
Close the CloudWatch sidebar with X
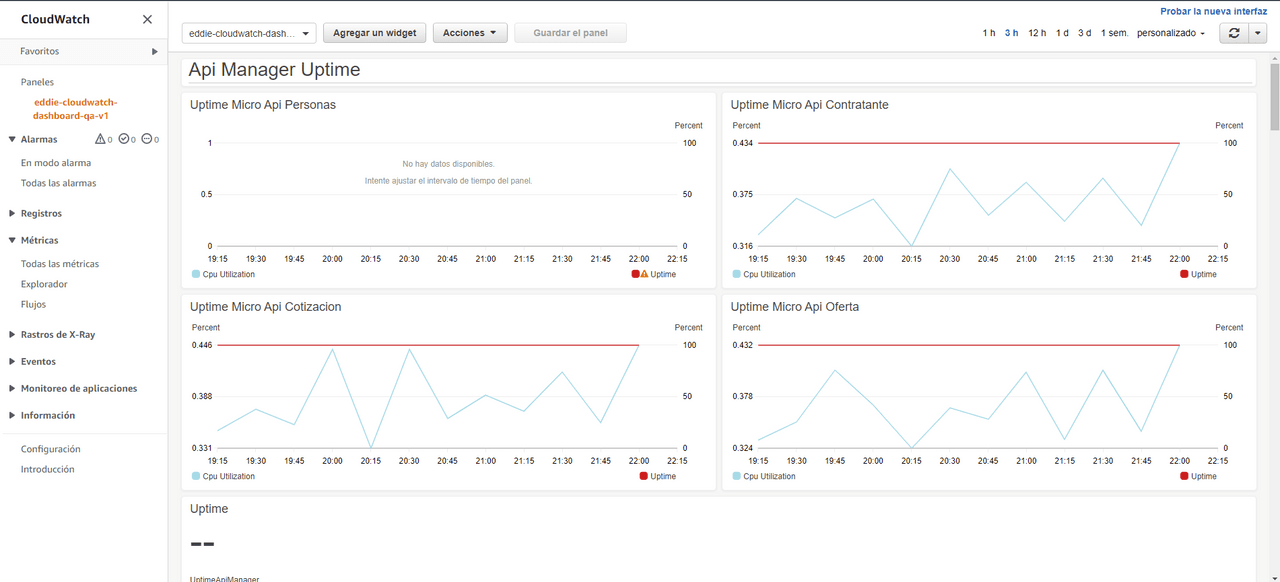coord(147,19)
